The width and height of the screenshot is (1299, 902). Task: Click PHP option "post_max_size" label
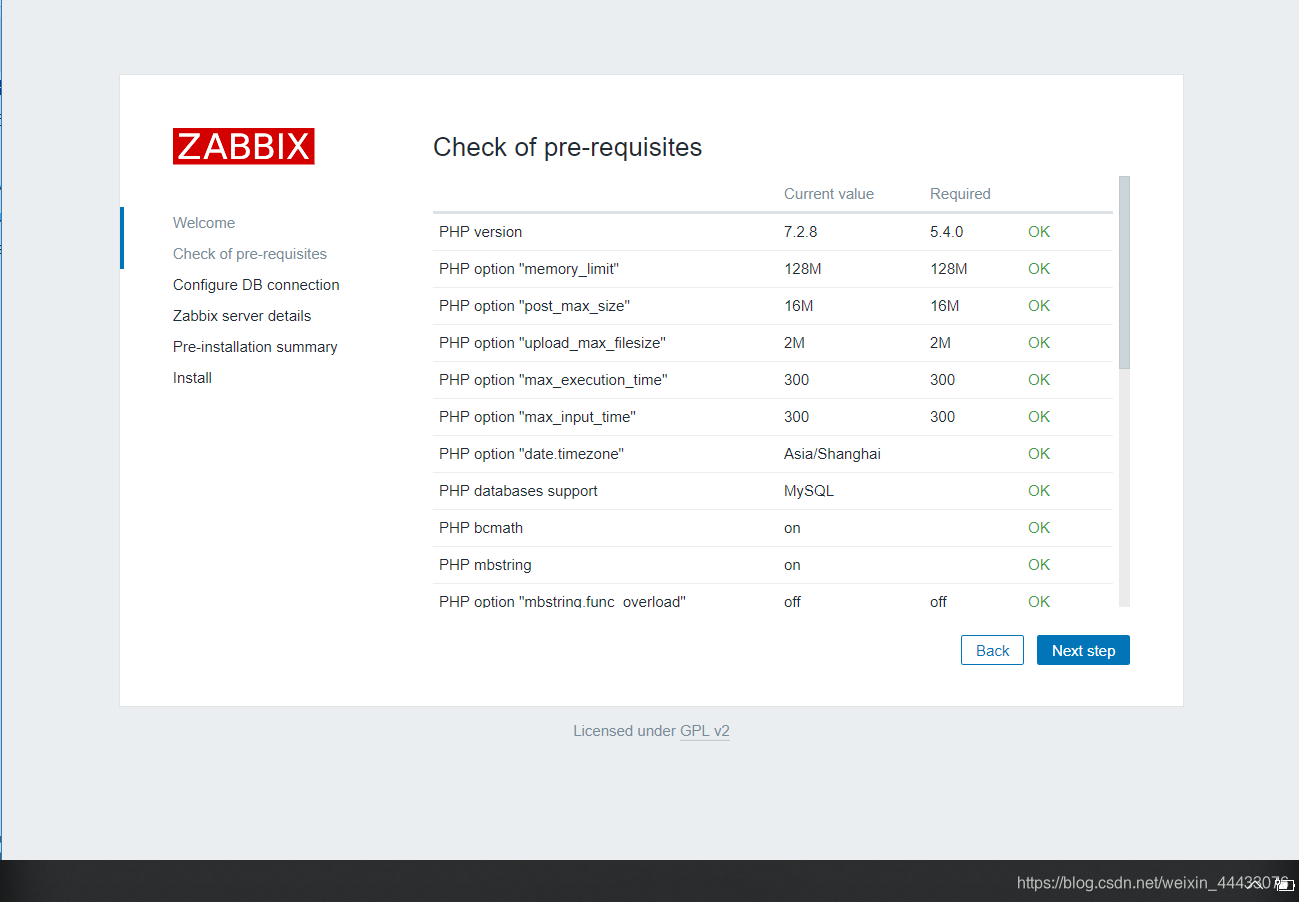coord(534,306)
